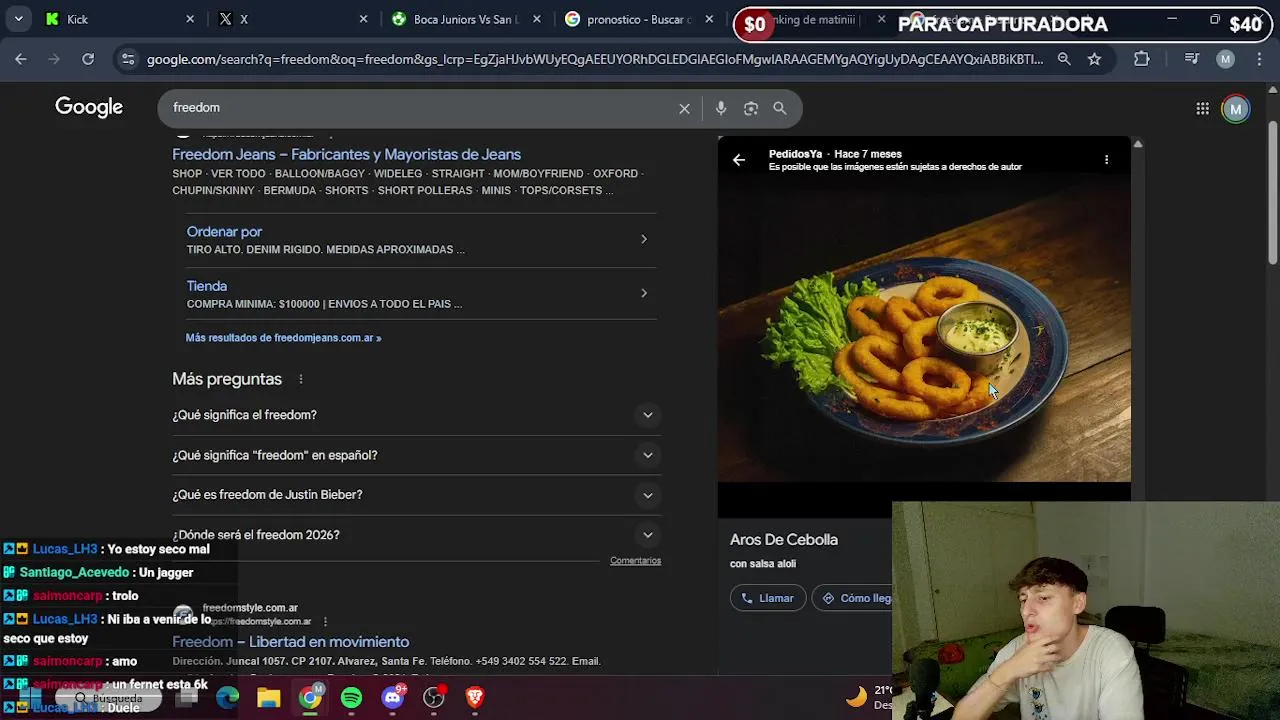Submit search with the magnifier icon
The height and width of the screenshot is (720, 1280).
point(780,108)
